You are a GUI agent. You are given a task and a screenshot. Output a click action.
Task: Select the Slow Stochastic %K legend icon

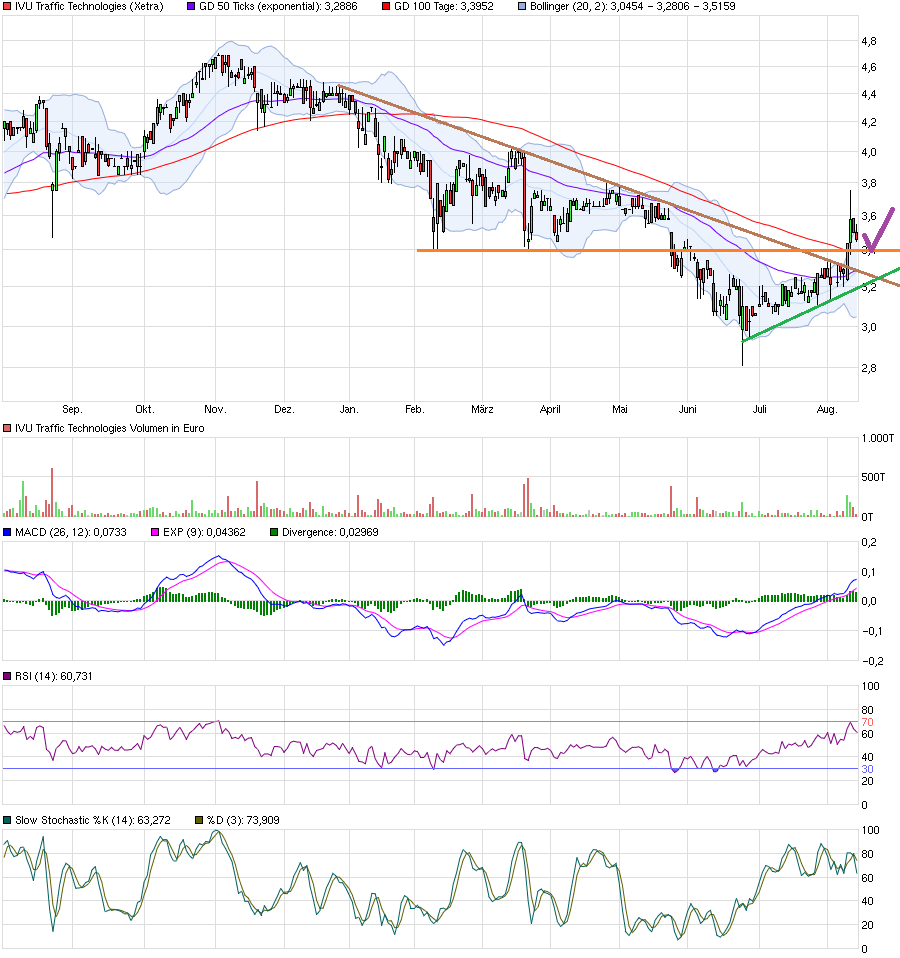tap(8, 818)
